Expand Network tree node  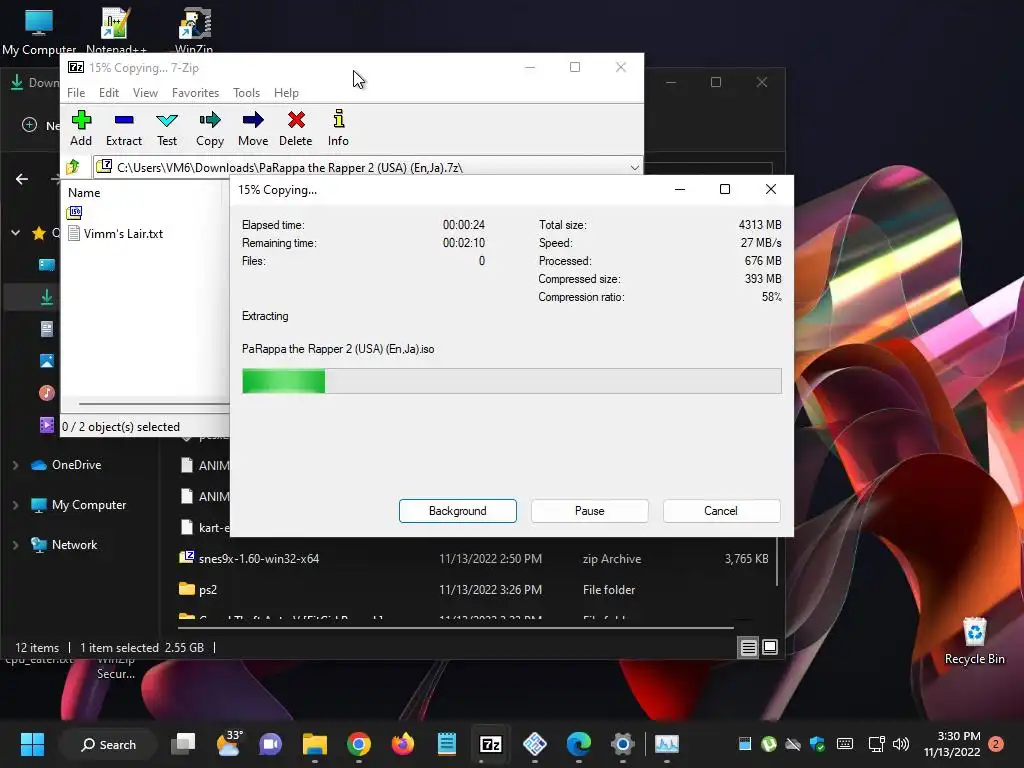tap(16, 545)
